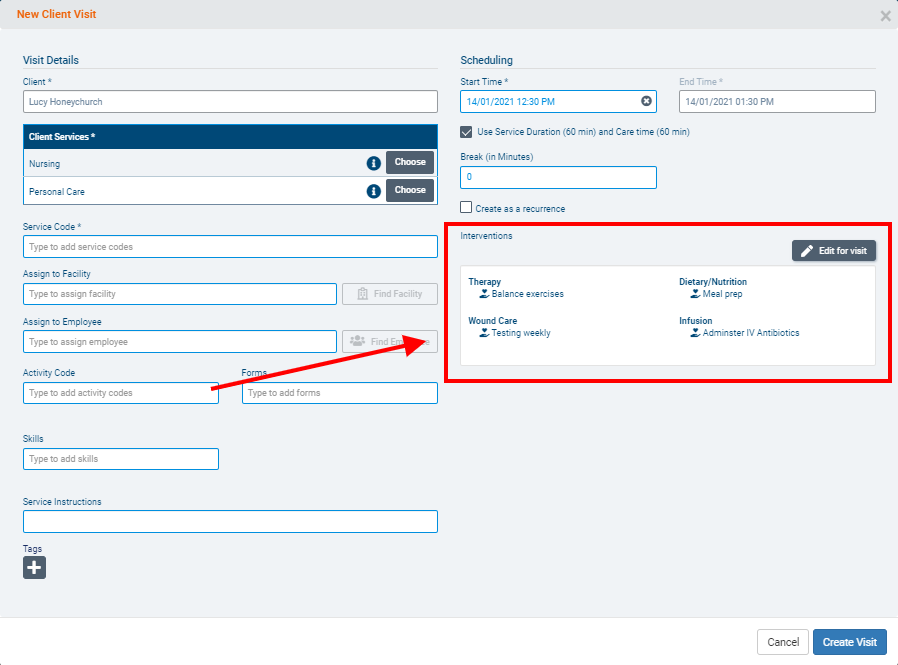
Task: Click the Create Visit button
Action: pyautogui.click(x=849, y=642)
